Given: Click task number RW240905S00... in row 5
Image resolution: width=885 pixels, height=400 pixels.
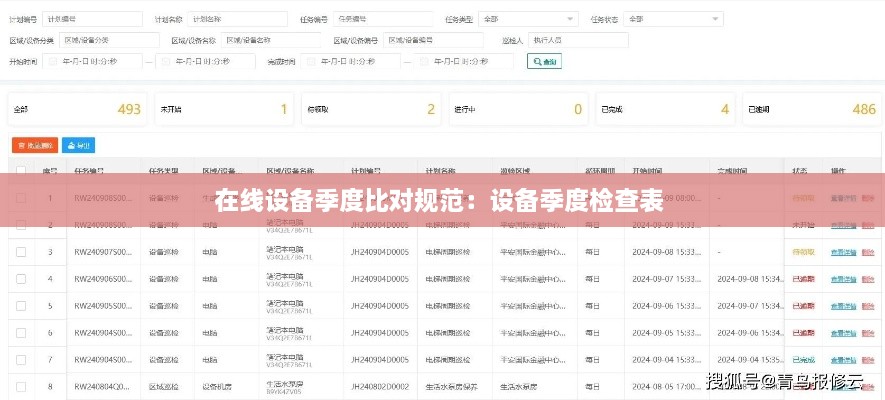Looking at the screenshot, I should tap(103, 306).
